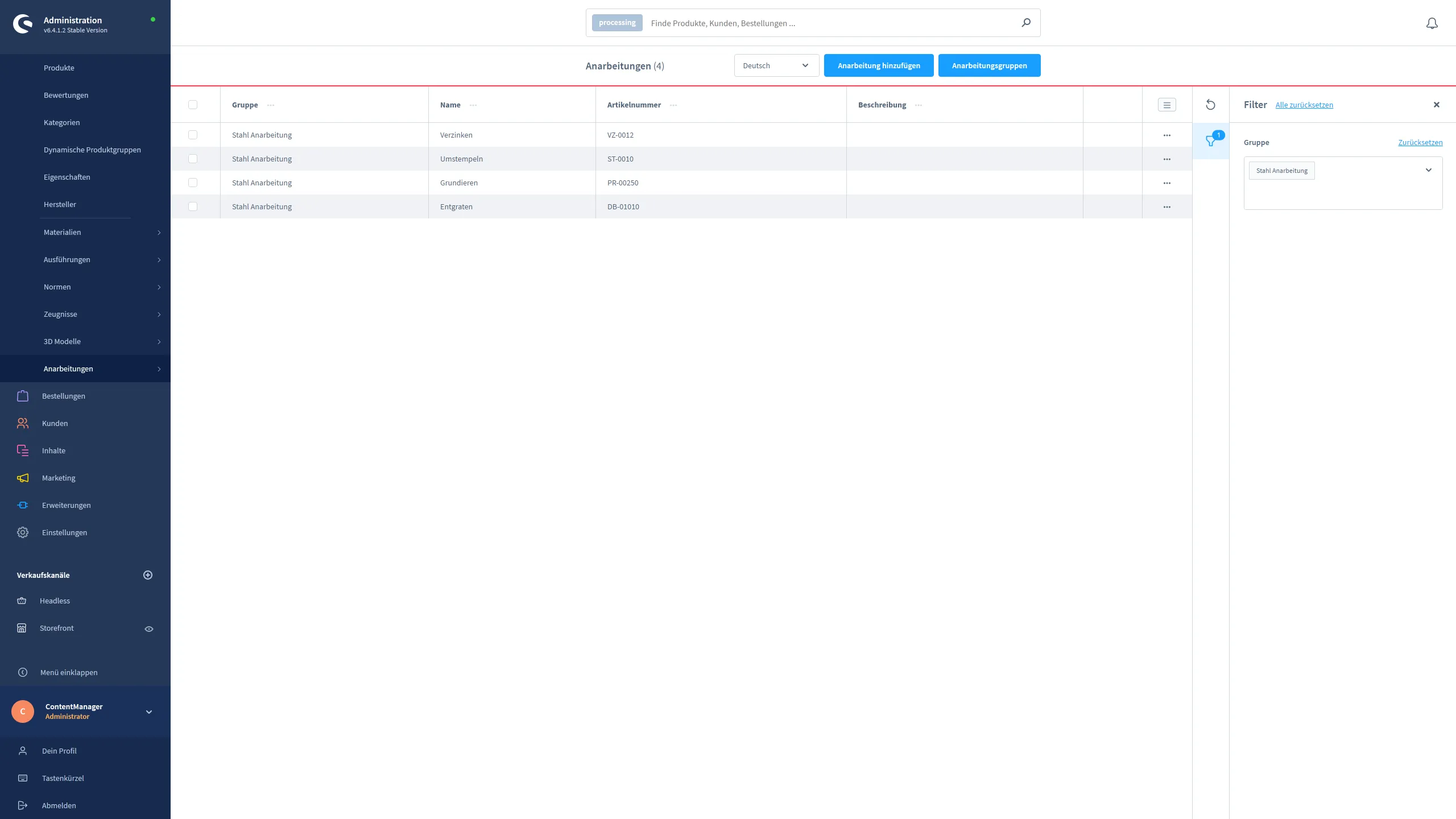Open Beschreibung column options dots
The image size is (1456, 819).
[x=919, y=105]
